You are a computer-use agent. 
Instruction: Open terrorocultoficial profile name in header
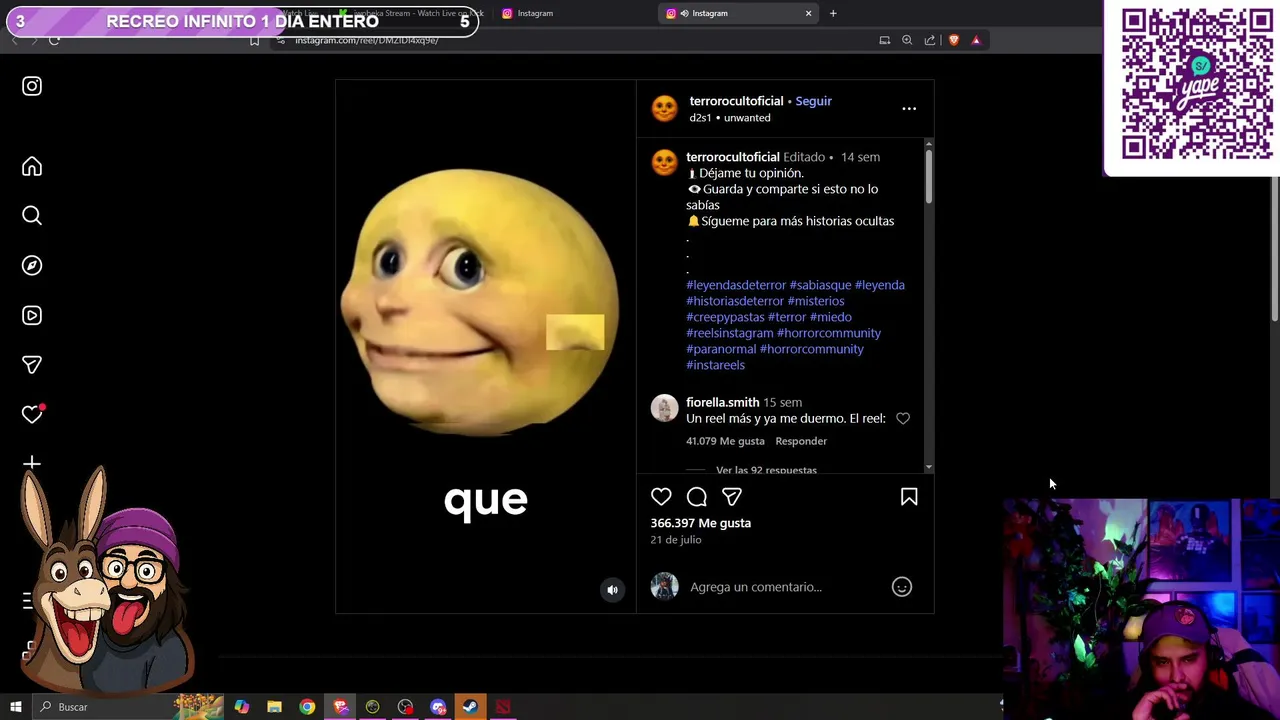(x=736, y=101)
